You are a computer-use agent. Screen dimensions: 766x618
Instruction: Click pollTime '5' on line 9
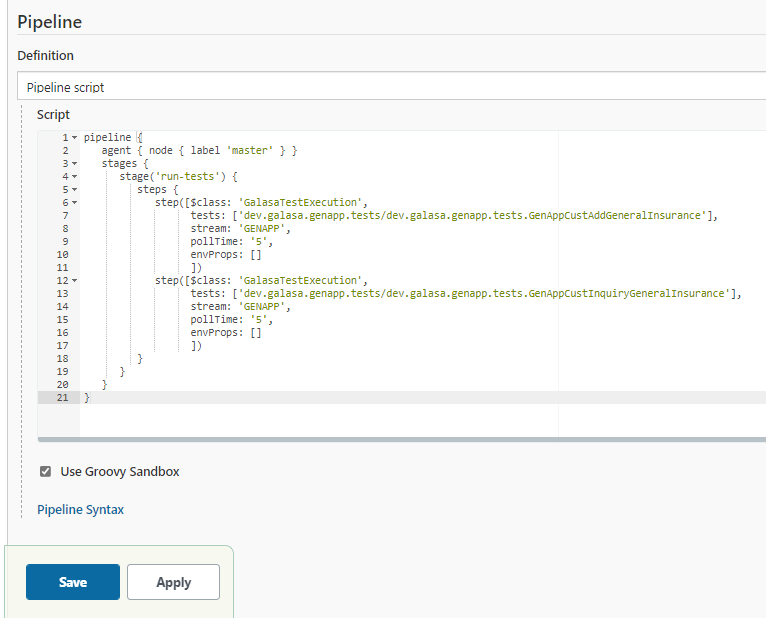(232, 241)
